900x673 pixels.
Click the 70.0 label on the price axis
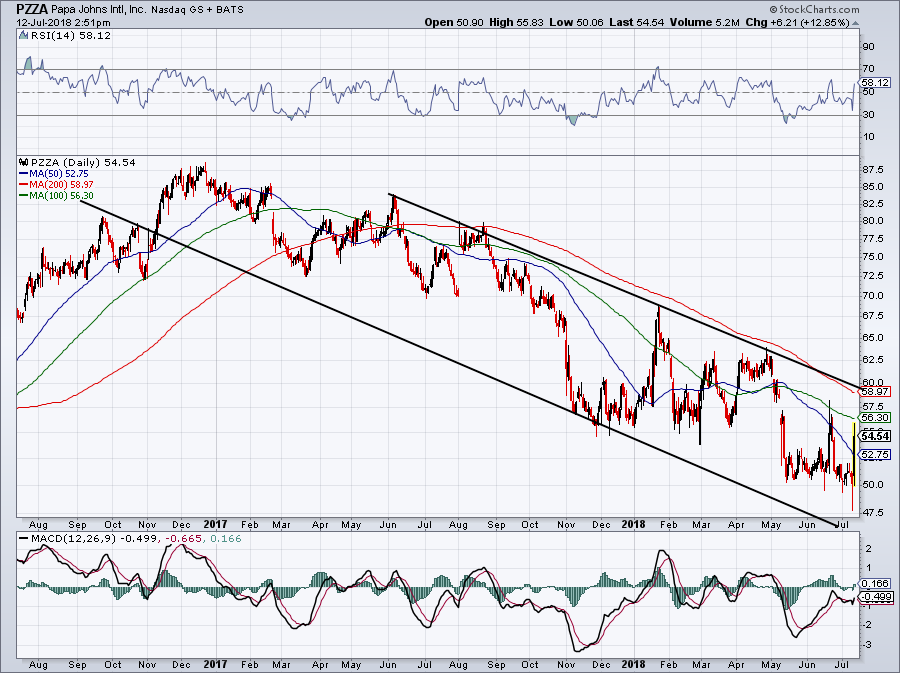(x=874, y=295)
